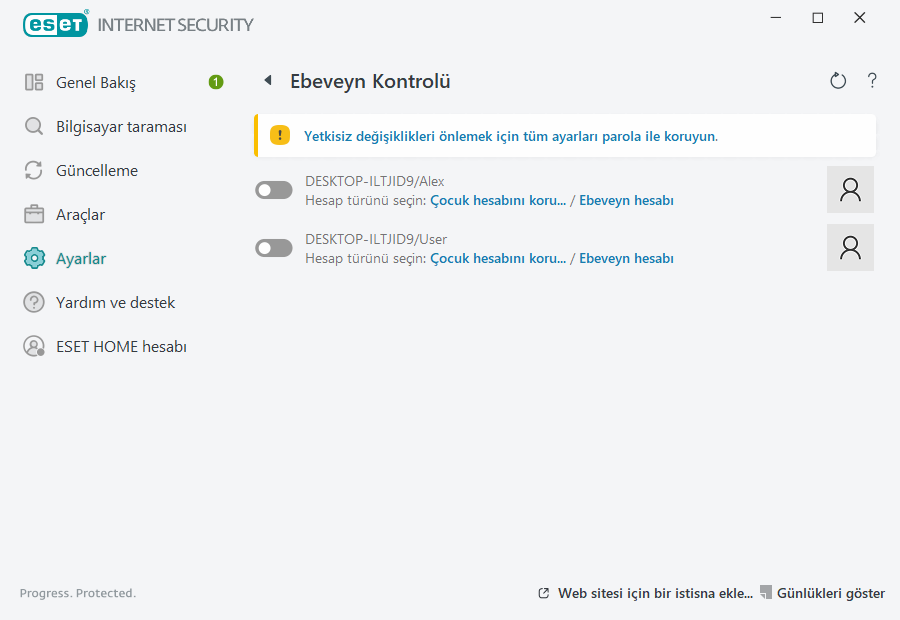Click the User account avatar icon
This screenshot has height=620, width=900.
click(850, 247)
